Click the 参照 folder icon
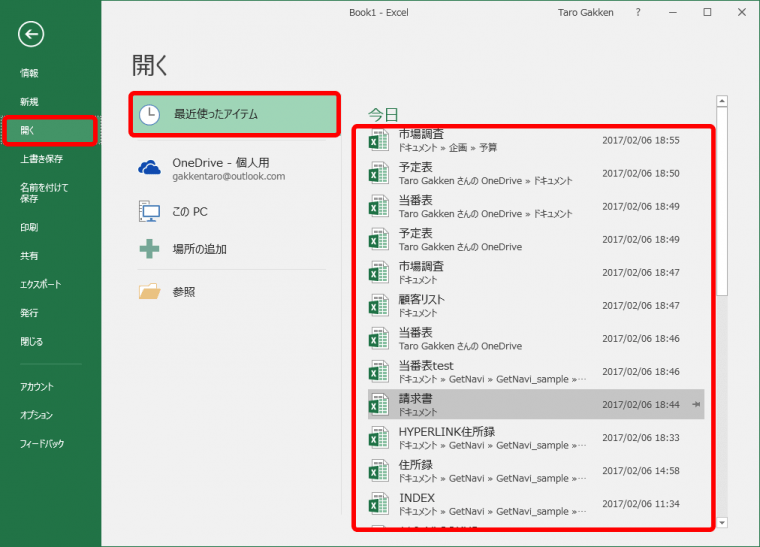 pyautogui.click(x=149, y=291)
